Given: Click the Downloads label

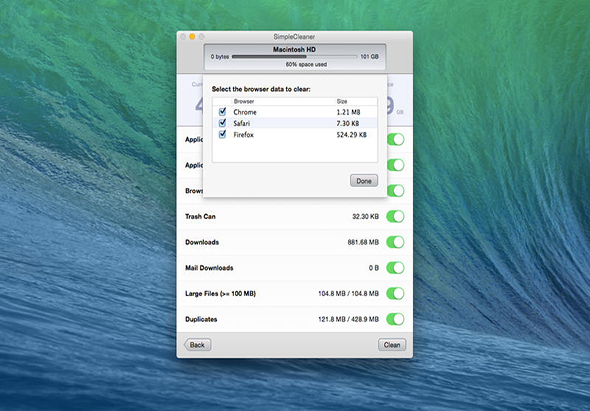Looking at the screenshot, I should (x=202, y=242).
